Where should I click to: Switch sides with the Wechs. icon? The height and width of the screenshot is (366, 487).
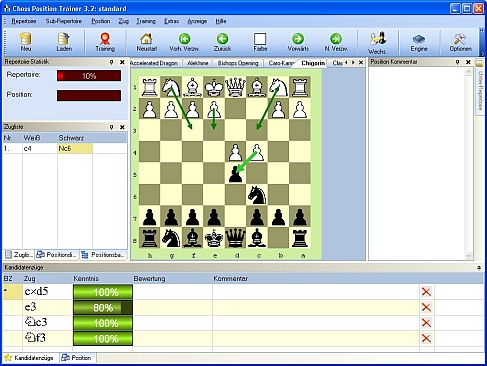click(378, 43)
